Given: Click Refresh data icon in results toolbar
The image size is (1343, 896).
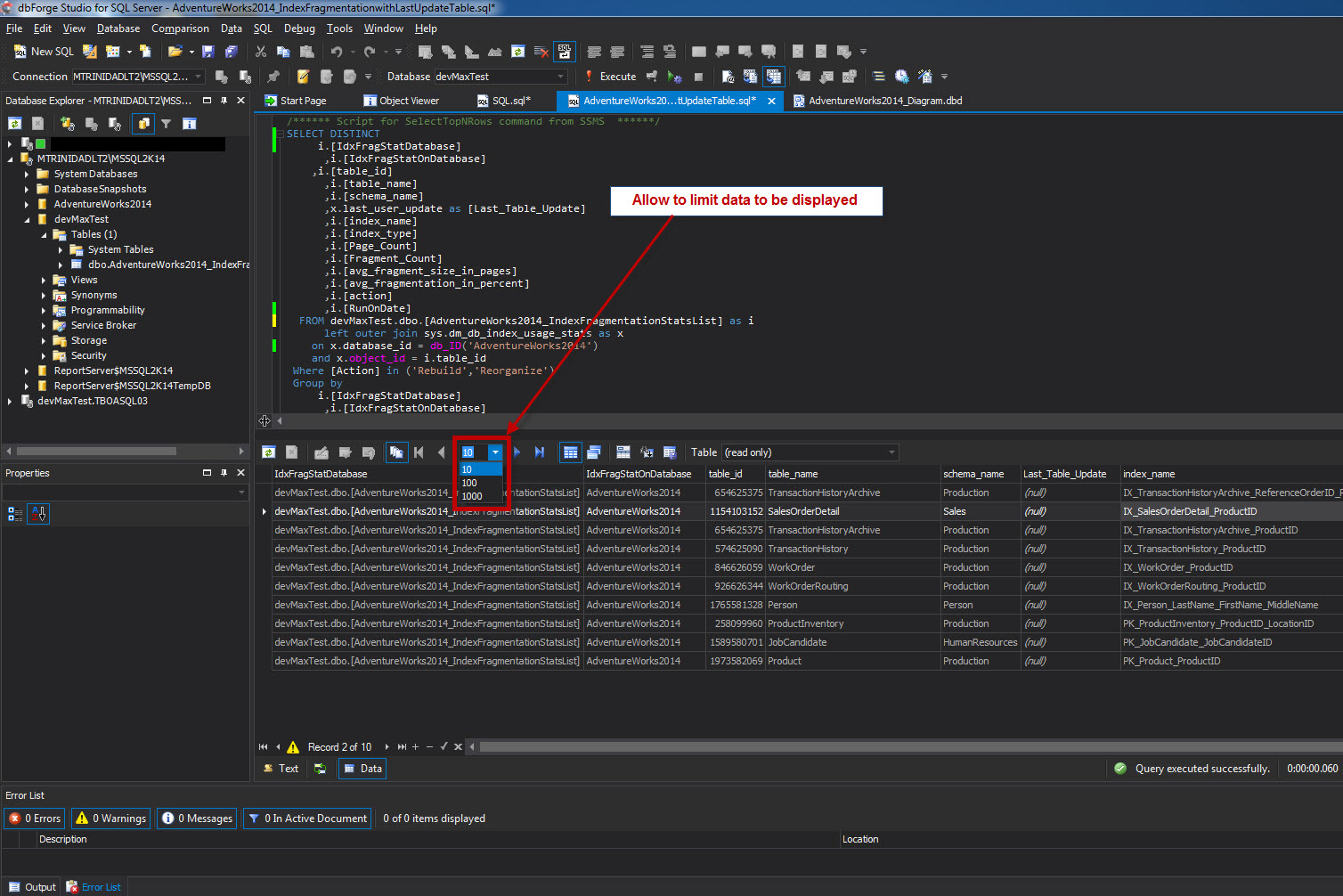Looking at the screenshot, I should [x=268, y=452].
